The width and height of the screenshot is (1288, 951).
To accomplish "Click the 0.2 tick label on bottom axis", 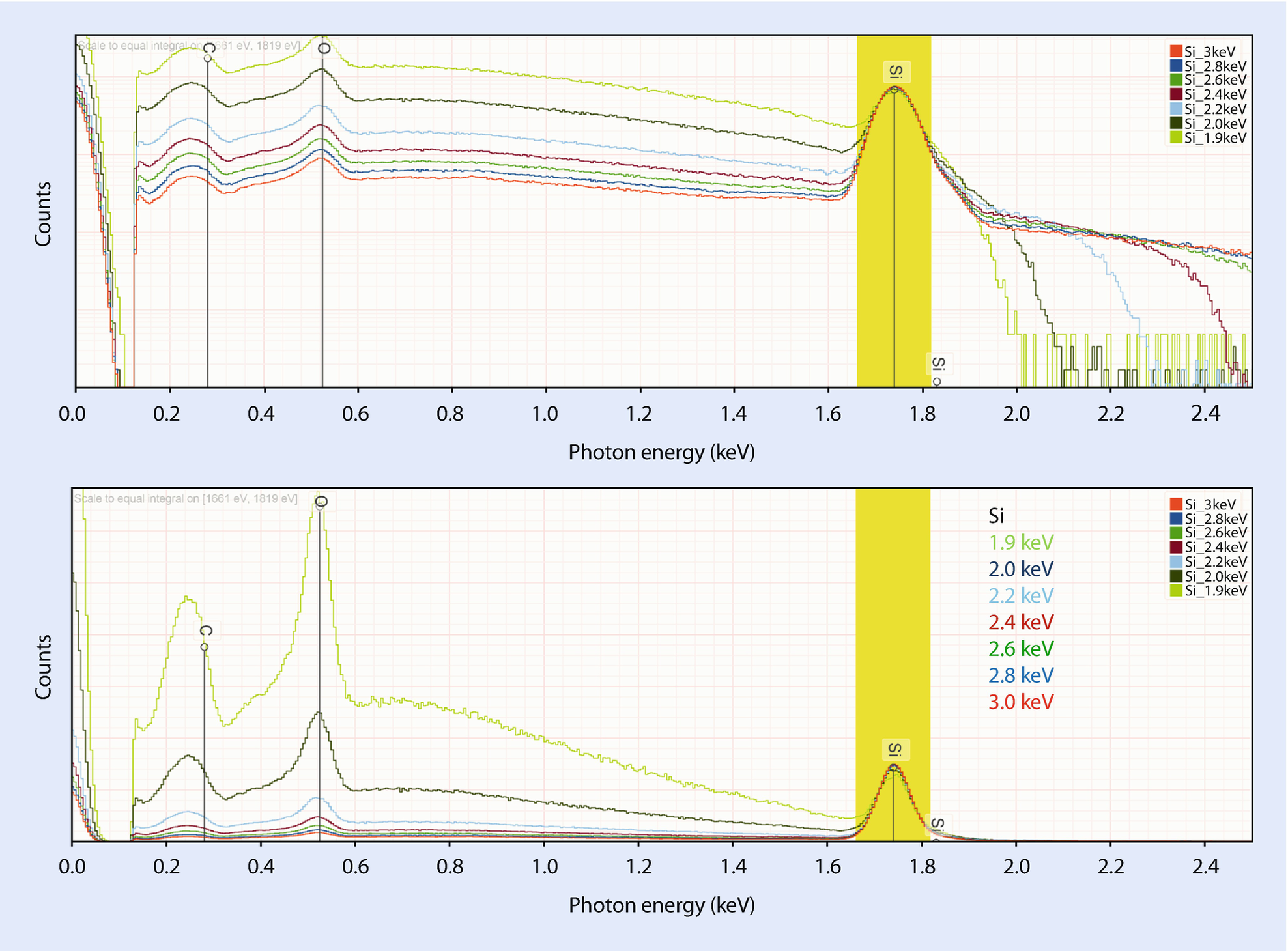I will (x=167, y=866).
